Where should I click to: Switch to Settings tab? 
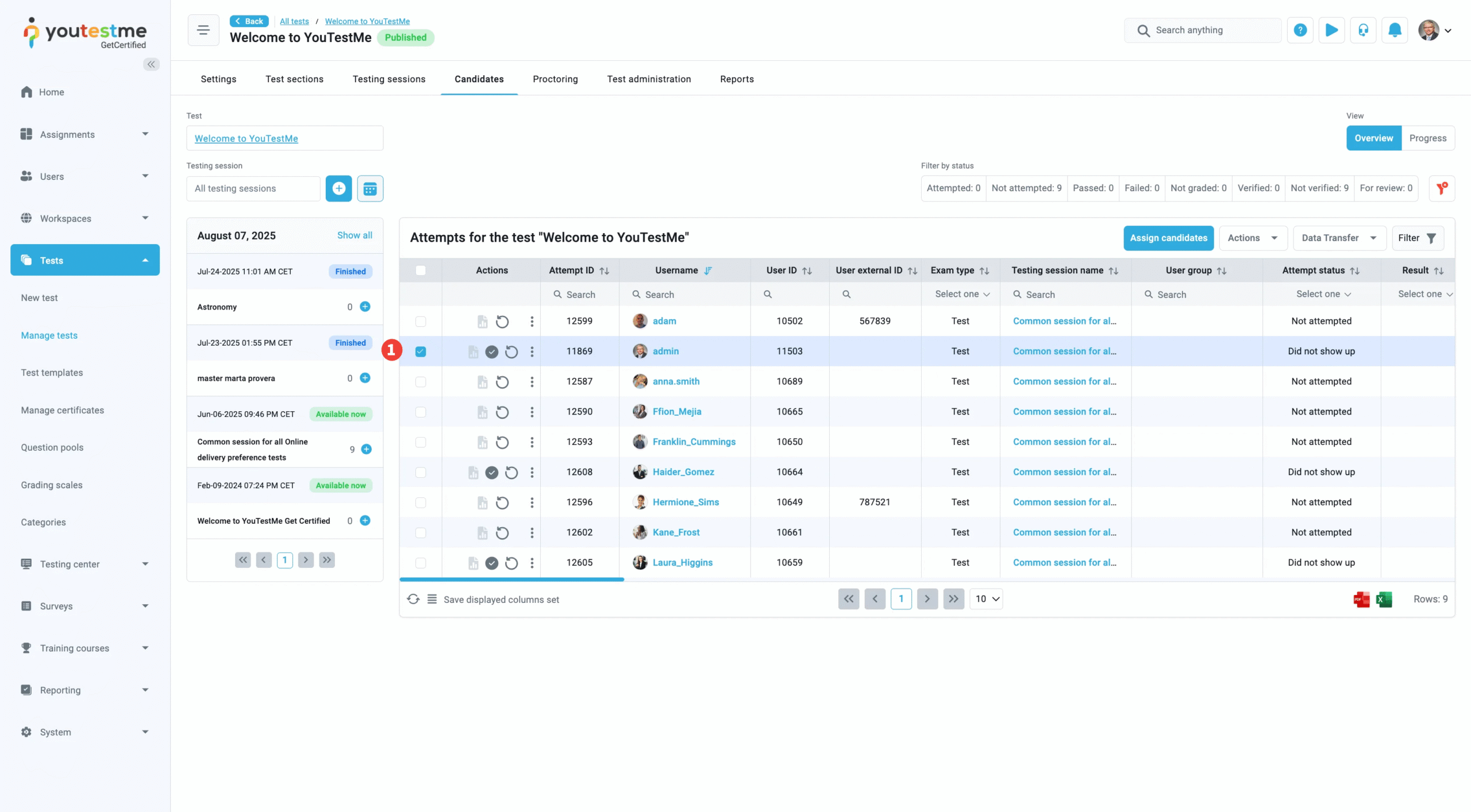coord(218,79)
